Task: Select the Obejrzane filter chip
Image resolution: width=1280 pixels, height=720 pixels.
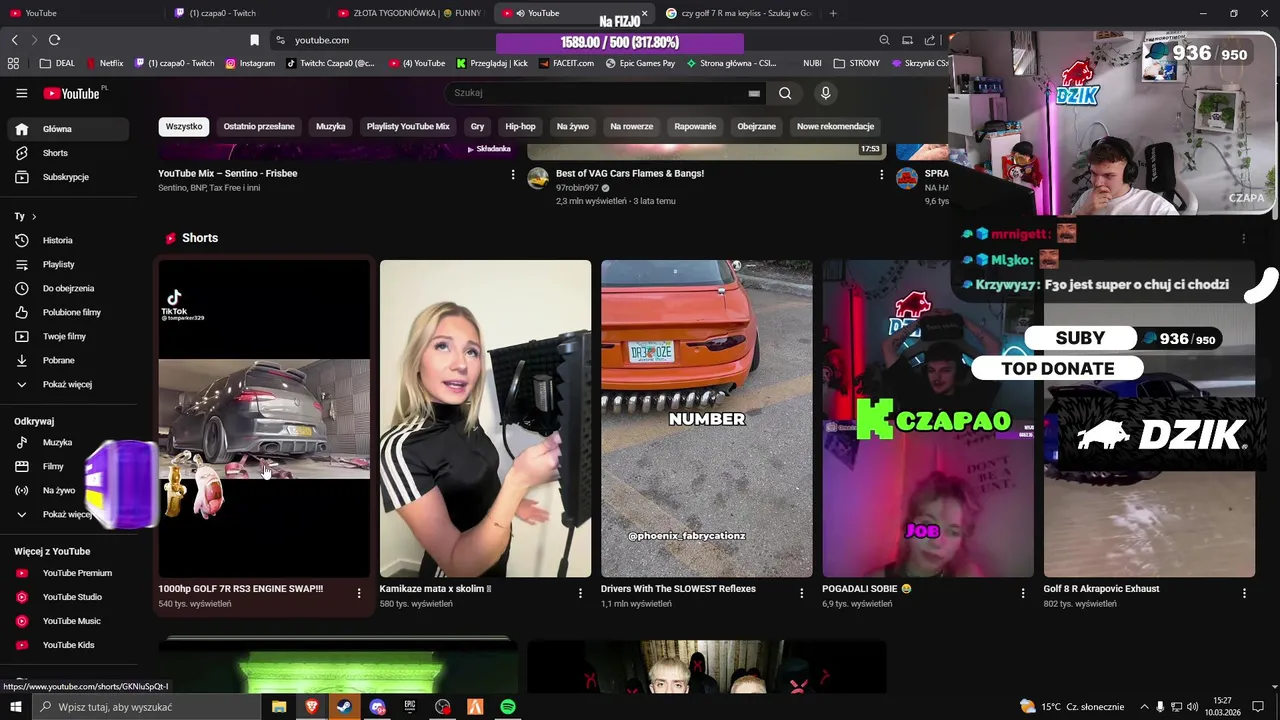Action: click(x=756, y=126)
